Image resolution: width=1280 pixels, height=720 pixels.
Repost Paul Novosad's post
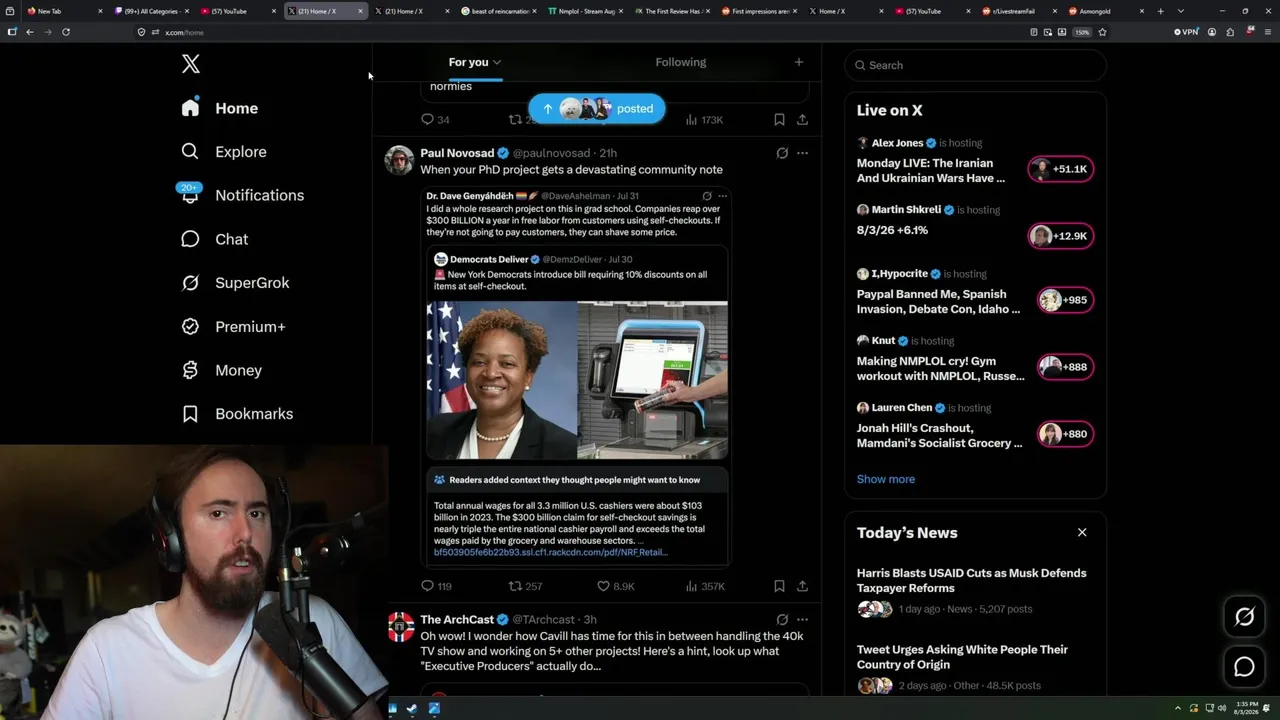click(525, 586)
